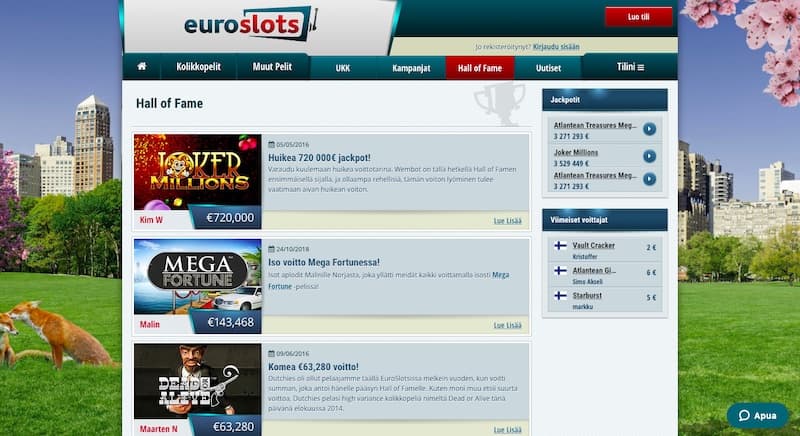Click the winner name Maarten N
The height and width of the screenshot is (436, 800).
(159, 429)
